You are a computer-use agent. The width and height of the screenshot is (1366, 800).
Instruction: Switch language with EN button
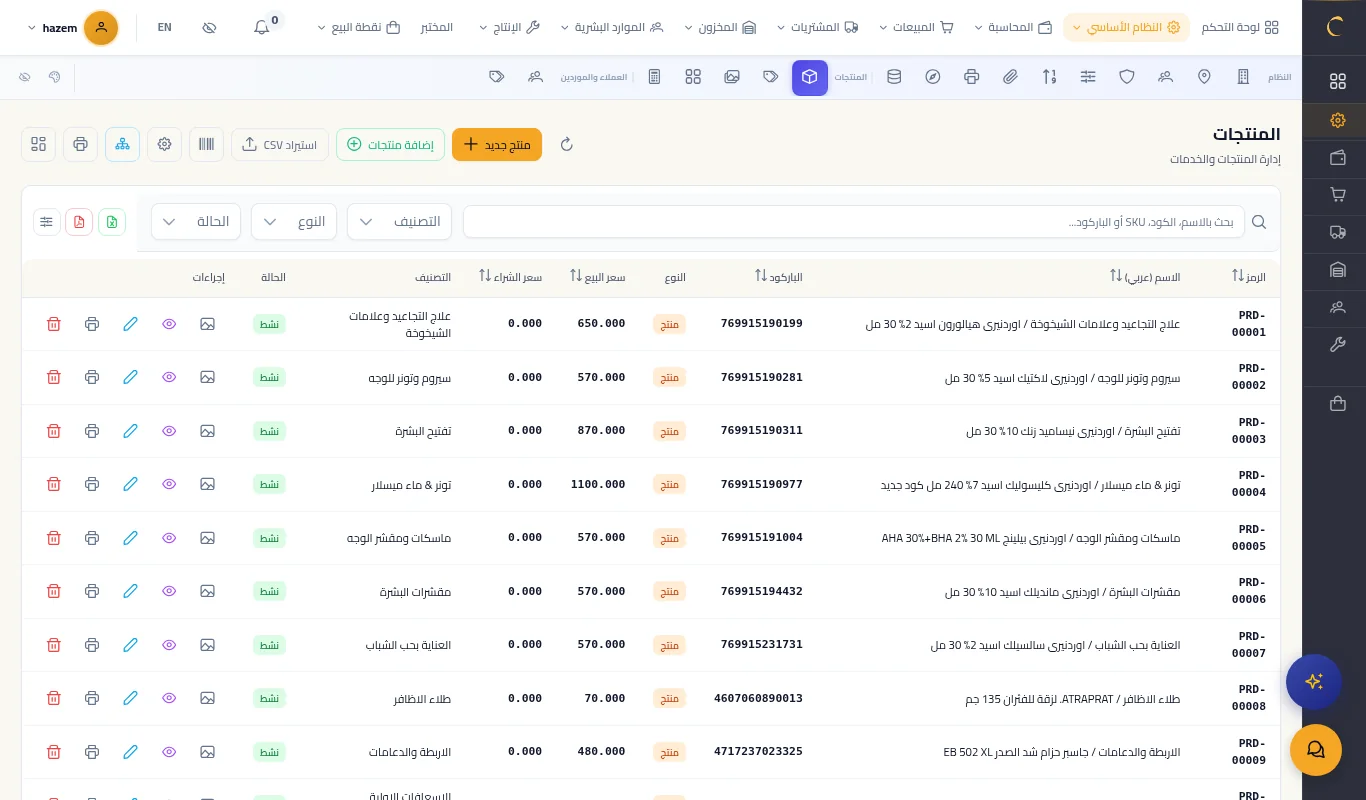click(x=165, y=27)
